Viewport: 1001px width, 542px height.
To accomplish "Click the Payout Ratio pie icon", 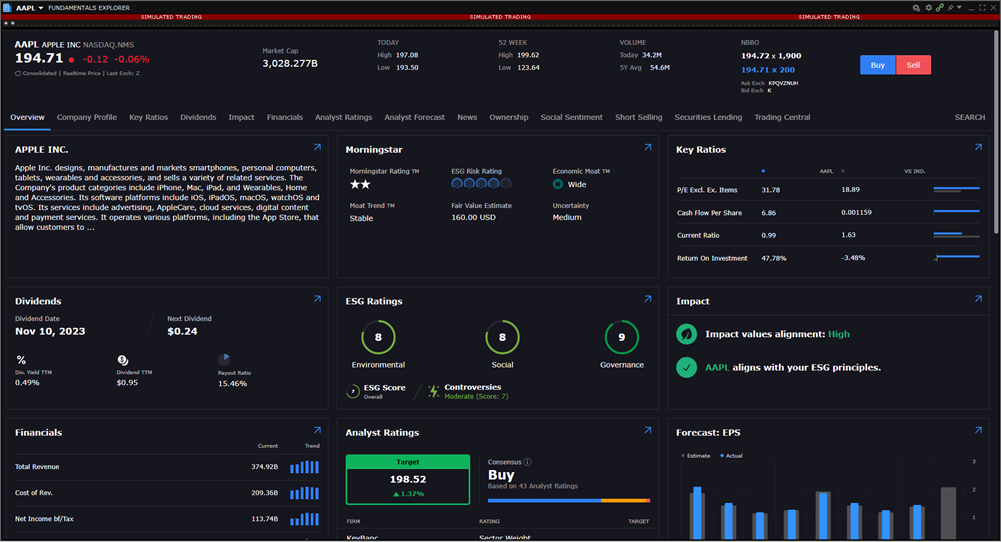I will 224,359.
